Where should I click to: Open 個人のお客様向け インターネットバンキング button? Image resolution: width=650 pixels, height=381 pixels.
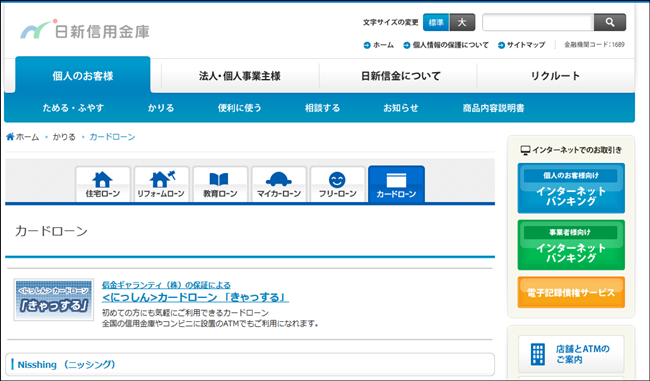[571, 188]
